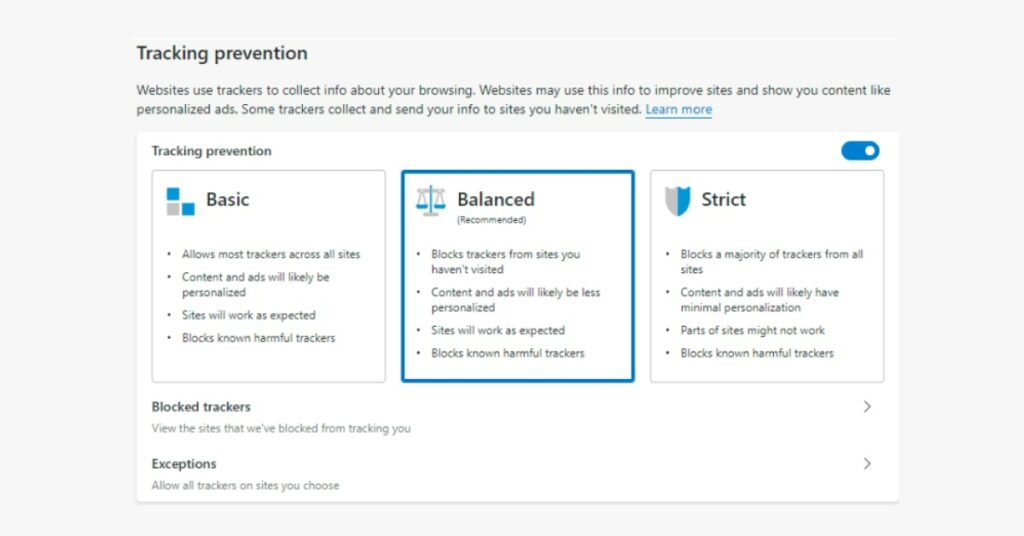Click "View the sites that we've blocked" text

[281, 429]
